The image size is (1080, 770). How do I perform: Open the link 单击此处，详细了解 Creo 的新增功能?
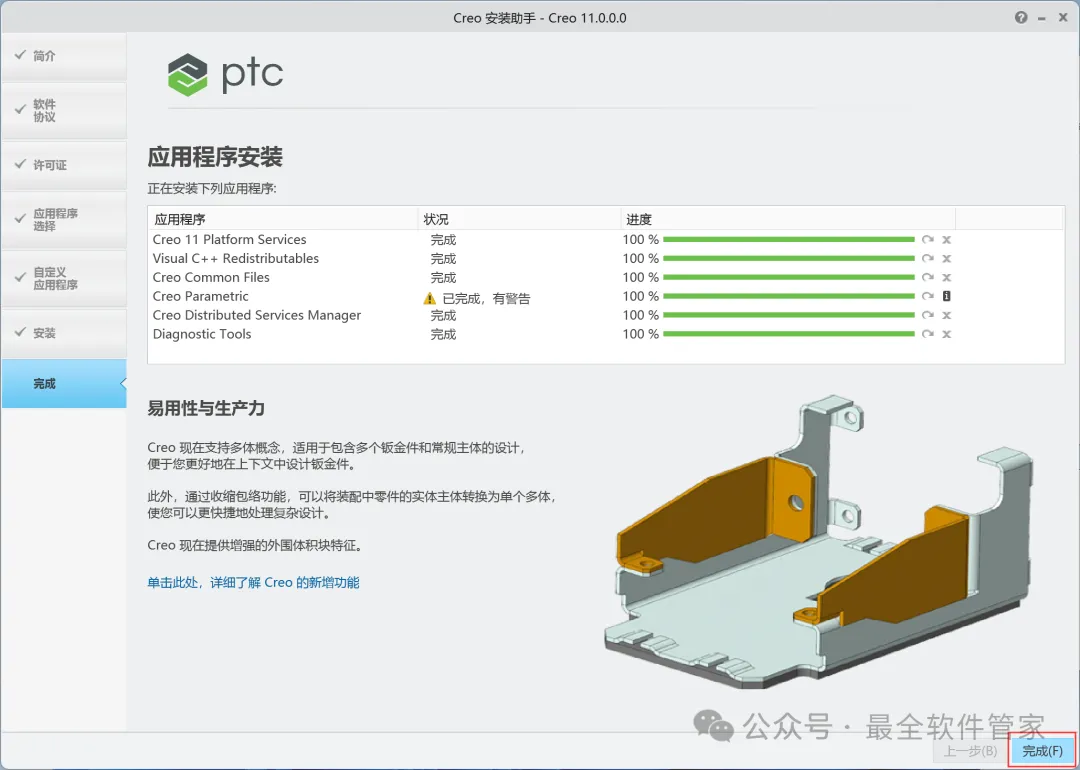click(x=253, y=583)
